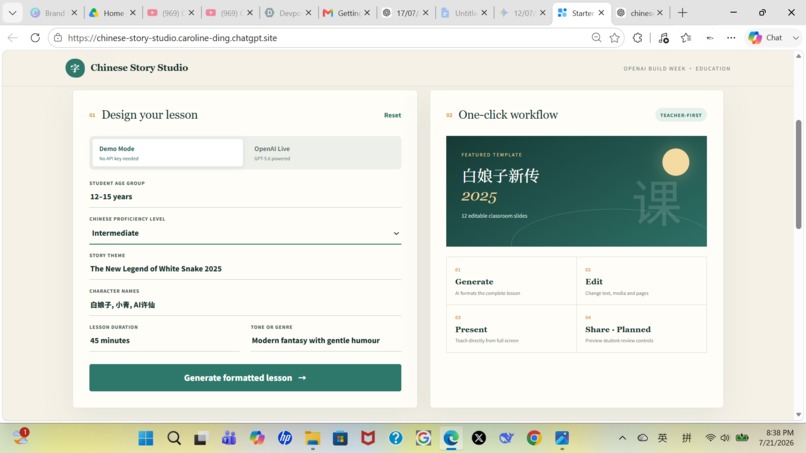This screenshot has height=453, width=806.
Task: Click the Chinese Story Studio logo icon
Action: tap(75, 68)
